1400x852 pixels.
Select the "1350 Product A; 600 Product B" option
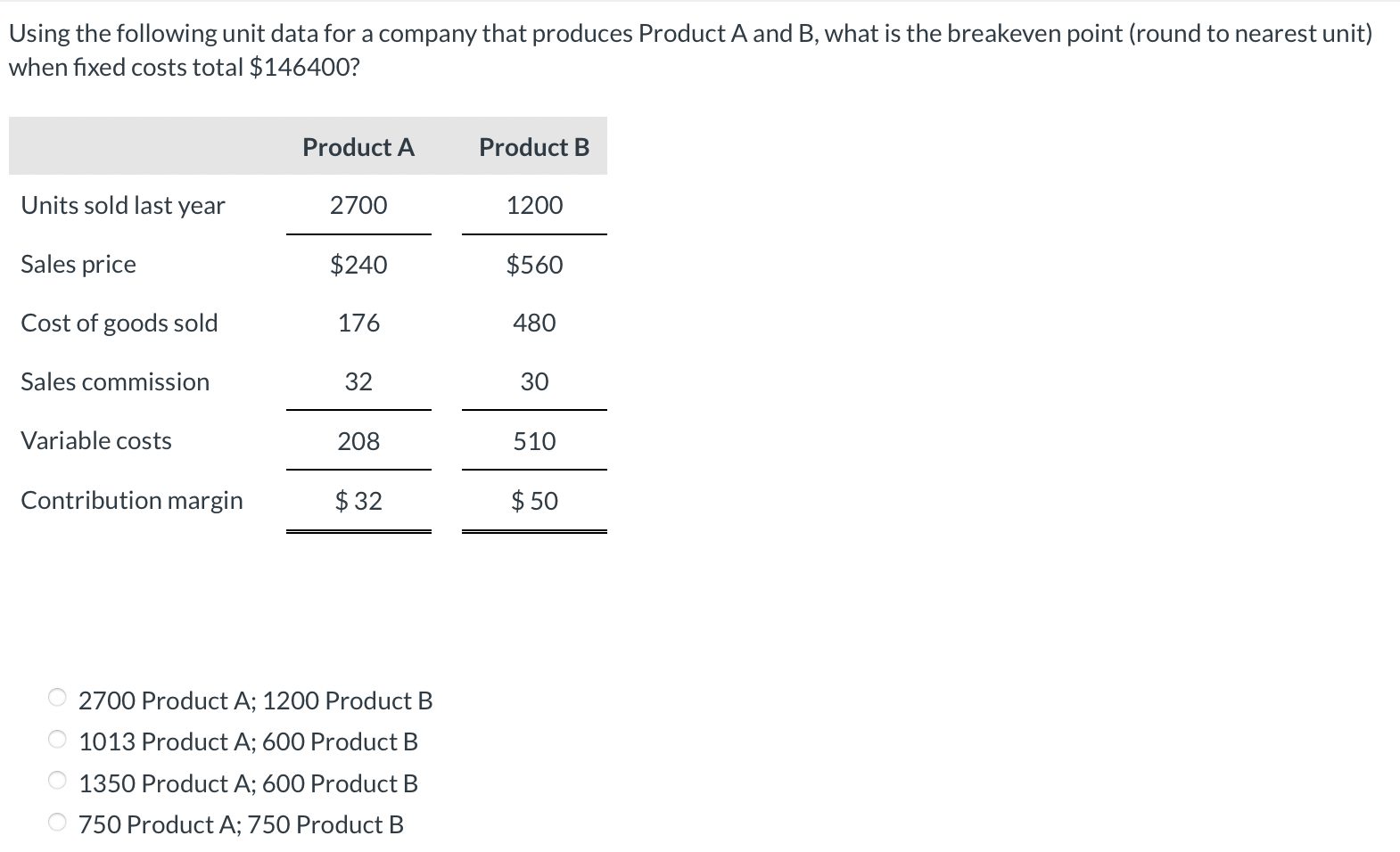pyautogui.click(x=56, y=782)
